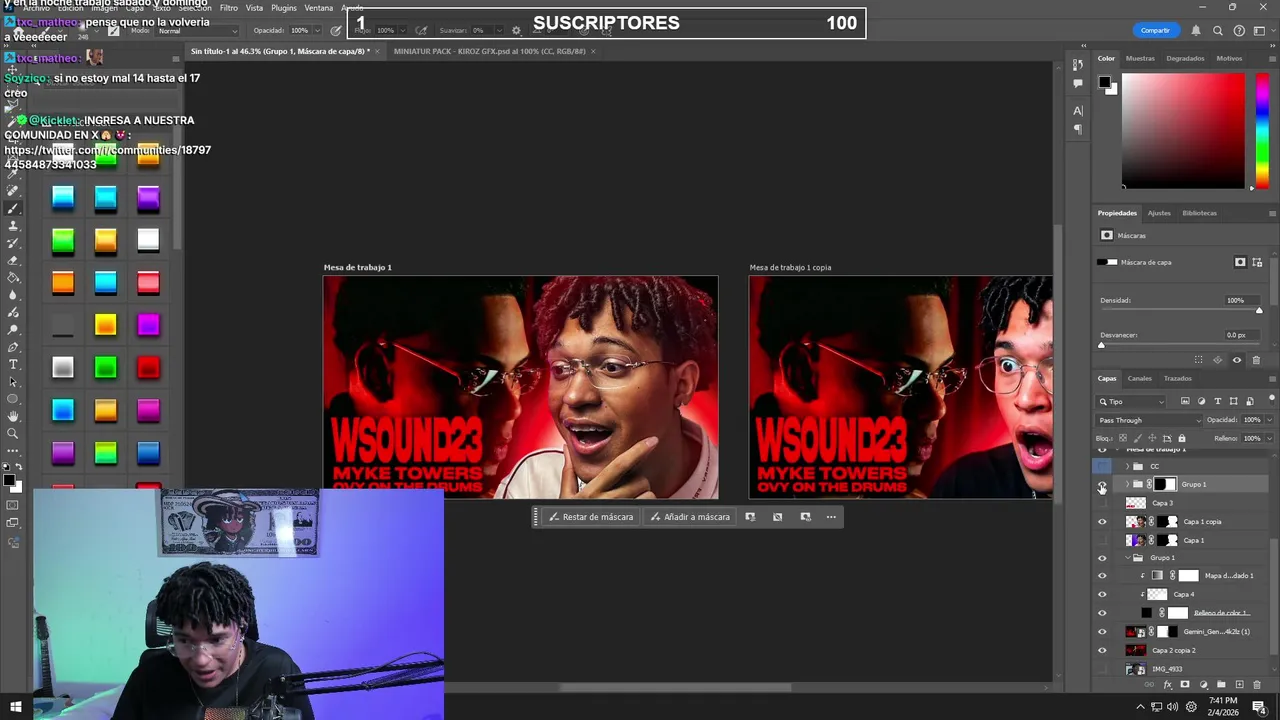The height and width of the screenshot is (720, 1280).
Task: Select the Type tool
Action: [x=13, y=364]
